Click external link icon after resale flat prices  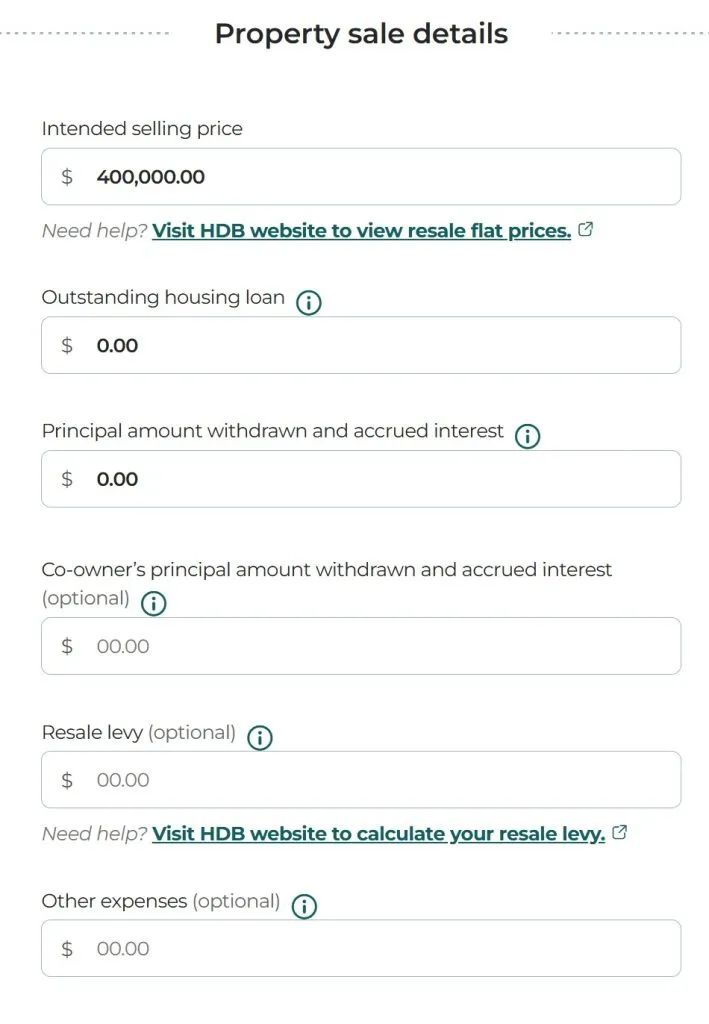click(x=586, y=229)
